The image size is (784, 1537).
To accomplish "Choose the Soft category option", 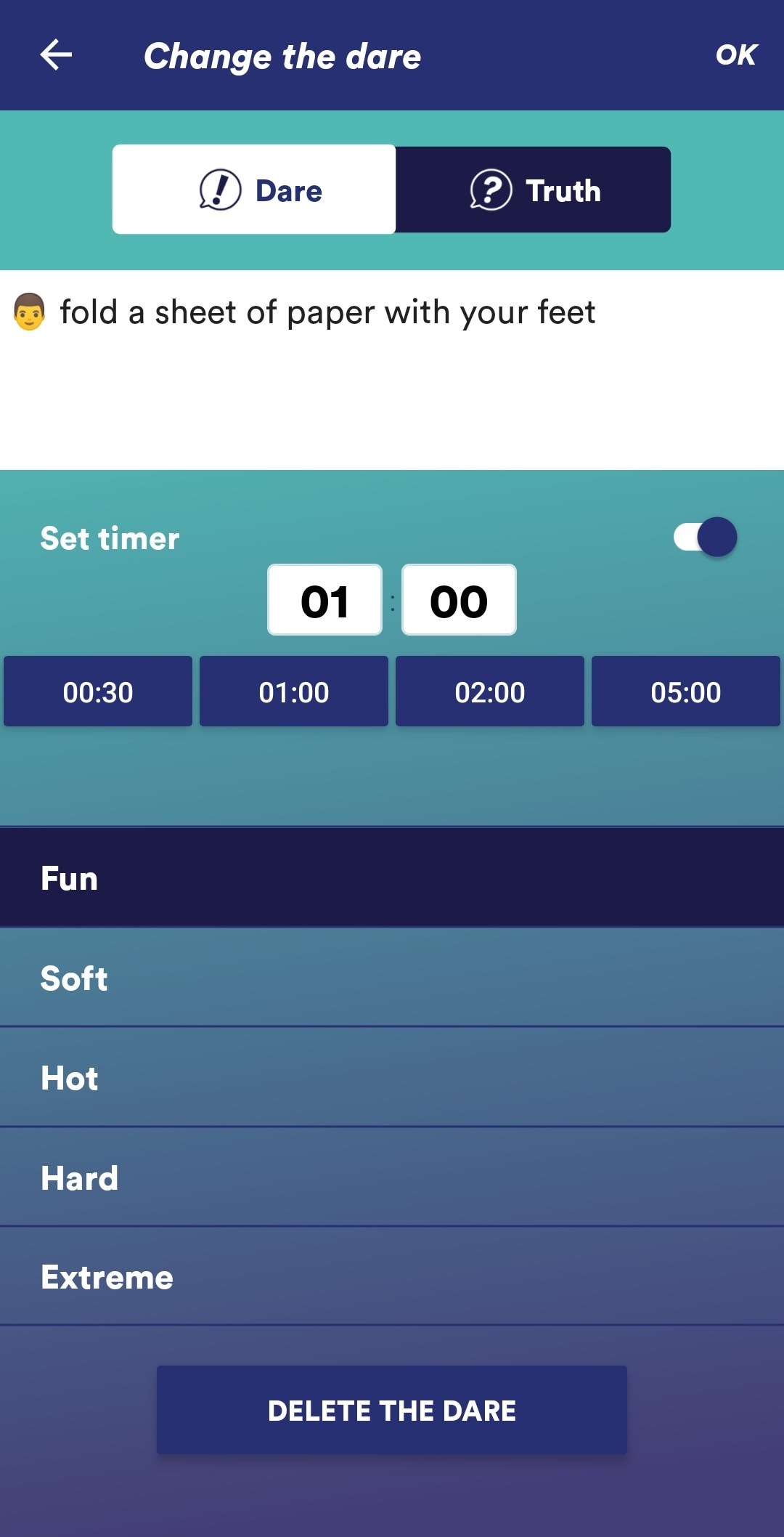I will [x=392, y=978].
